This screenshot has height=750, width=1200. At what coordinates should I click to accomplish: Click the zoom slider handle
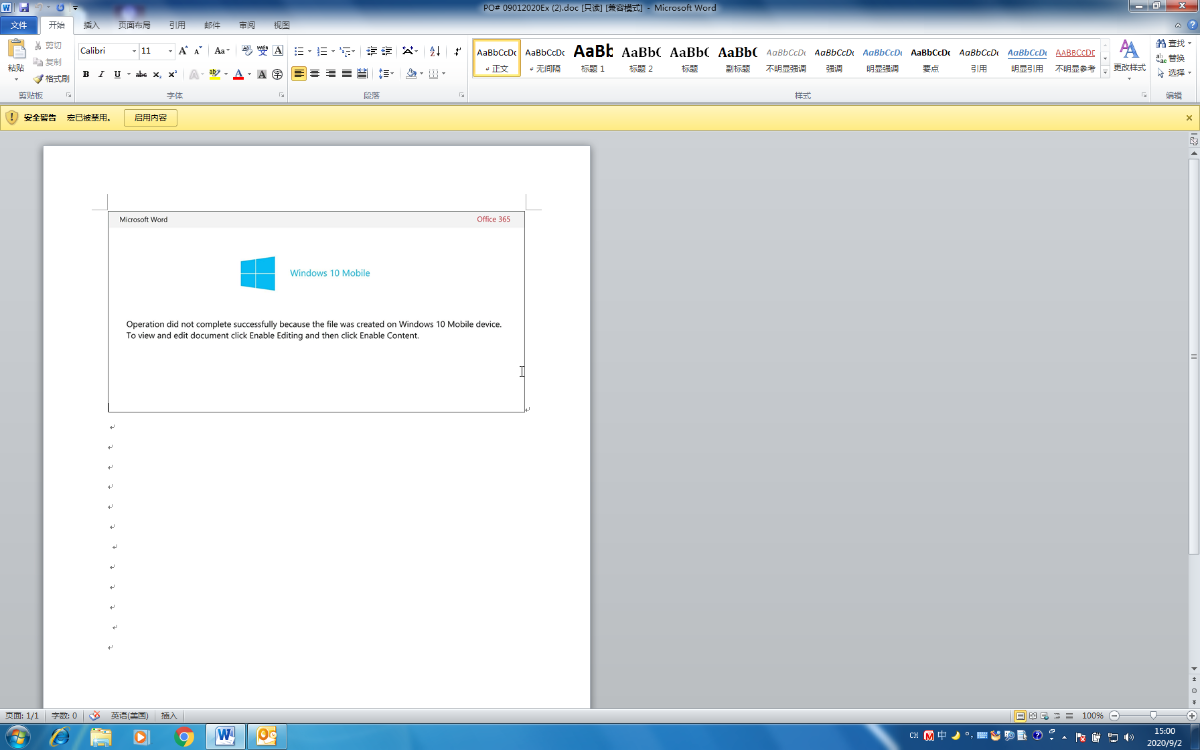pos(1153,716)
